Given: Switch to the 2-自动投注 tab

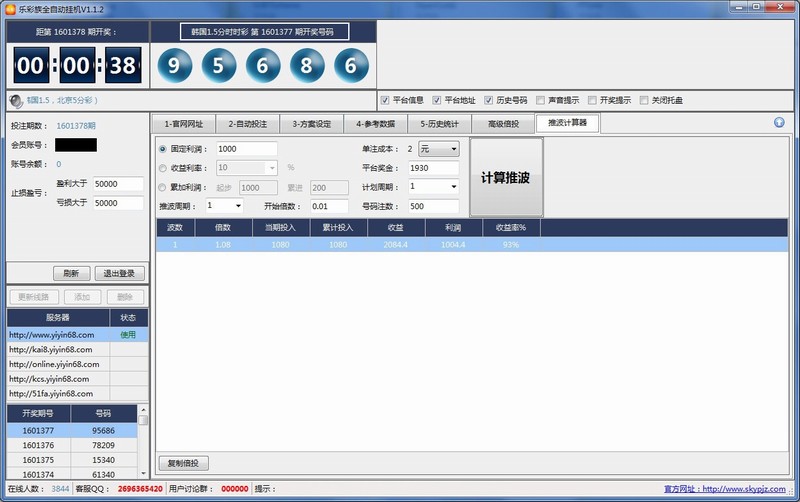Looking at the screenshot, I should point(247,124).
